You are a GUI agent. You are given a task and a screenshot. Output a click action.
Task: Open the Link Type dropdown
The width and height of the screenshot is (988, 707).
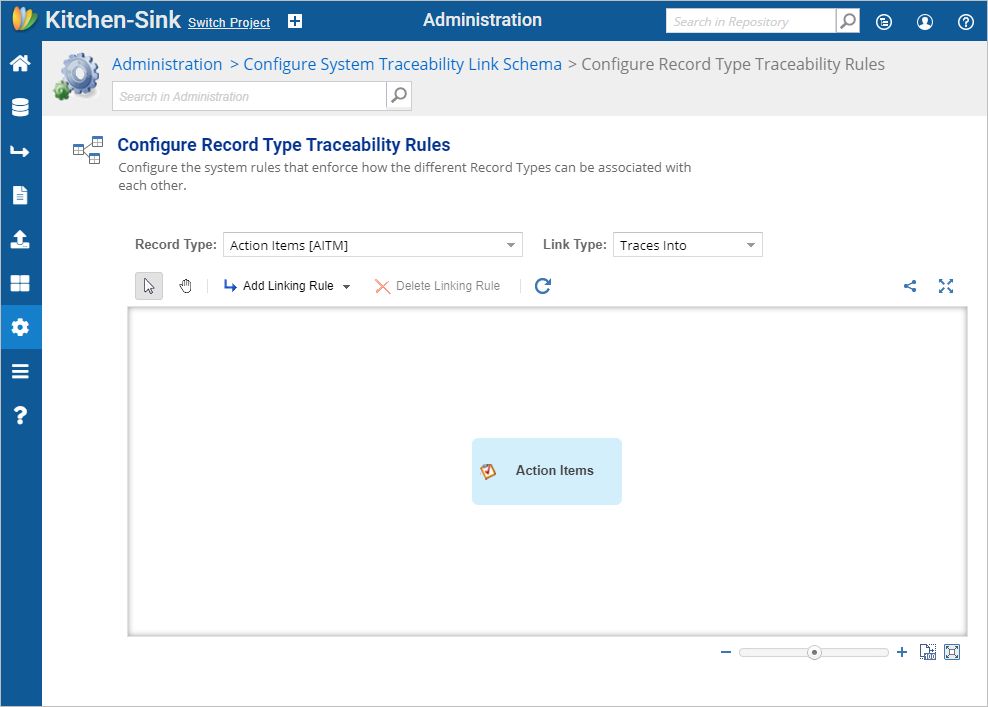[687, 244]
